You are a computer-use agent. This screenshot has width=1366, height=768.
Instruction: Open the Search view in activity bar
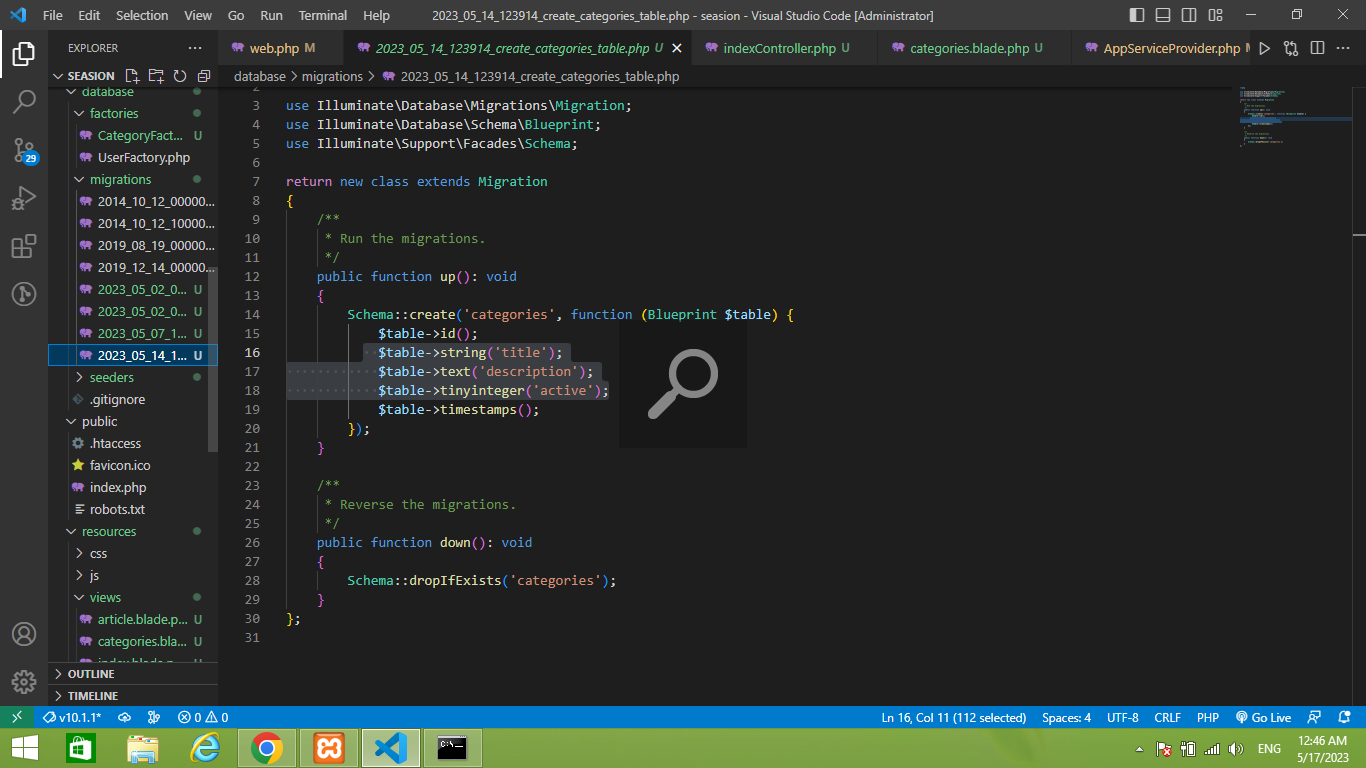click(x=24, y=101)
